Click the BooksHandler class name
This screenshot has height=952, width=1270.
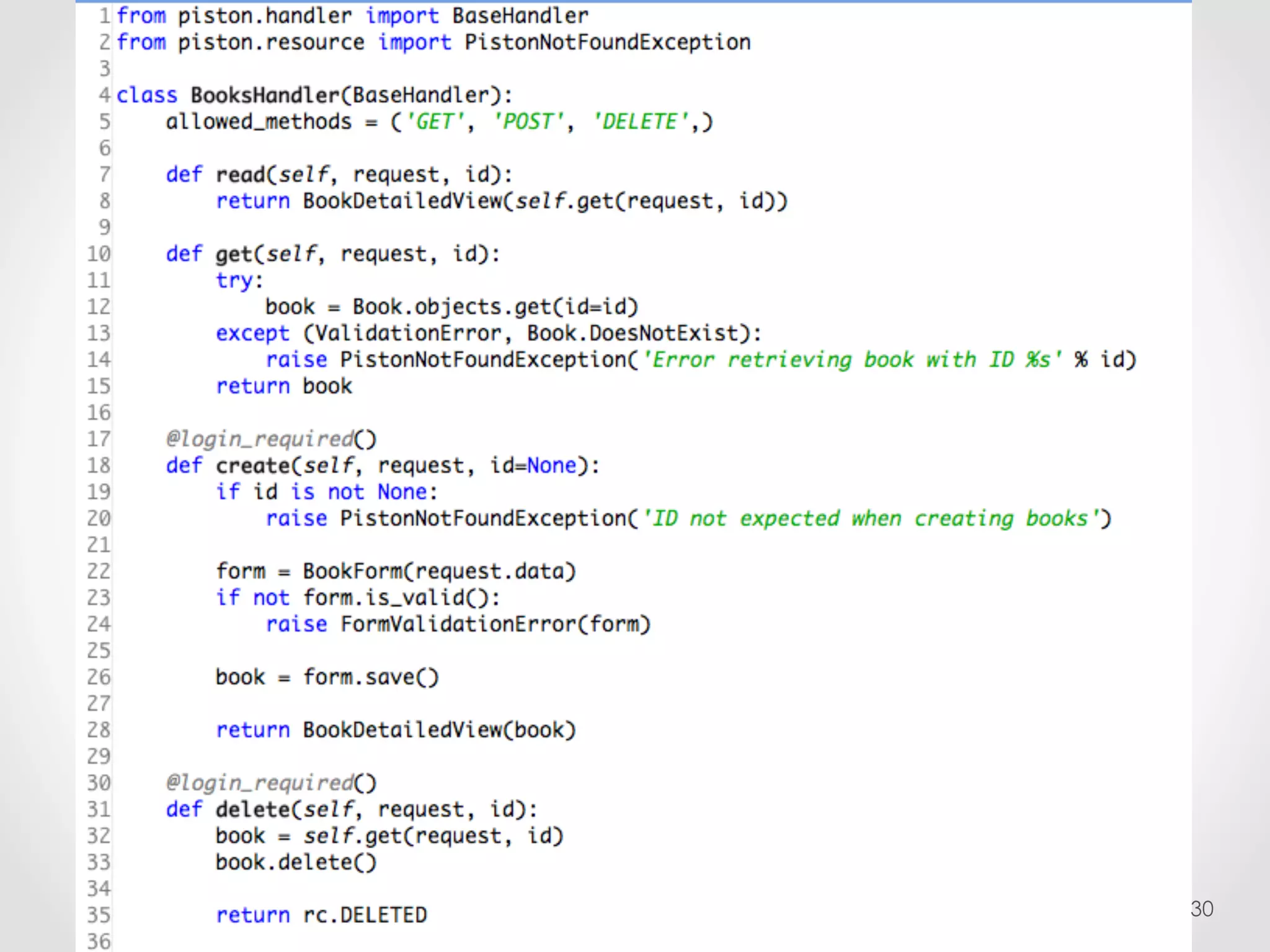click(265, 95)
